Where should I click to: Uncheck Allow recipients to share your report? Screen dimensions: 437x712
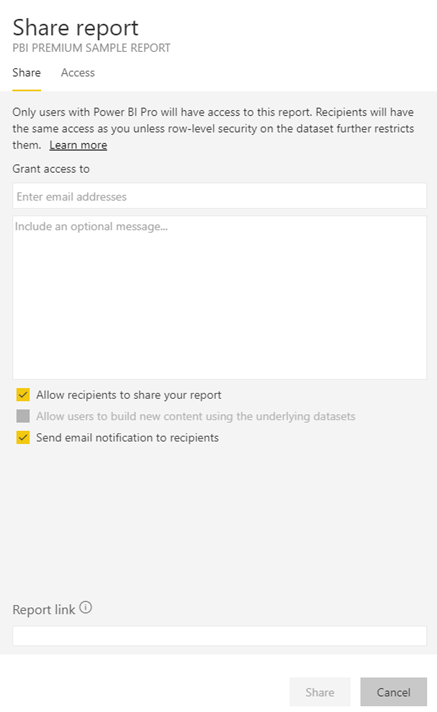[23, 395]
